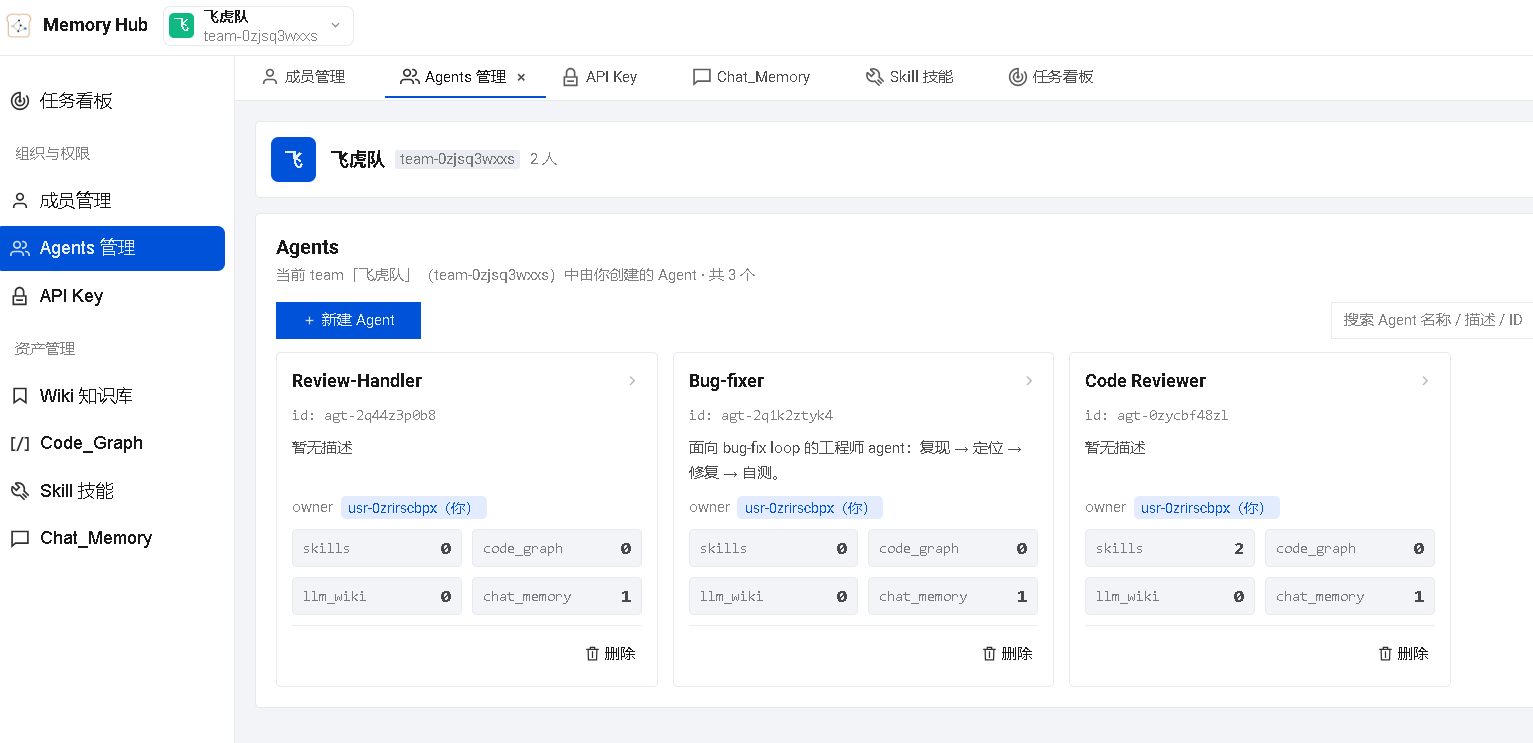Switch to the API Key tab
1533x743 pixels.
tap(599, 77)
